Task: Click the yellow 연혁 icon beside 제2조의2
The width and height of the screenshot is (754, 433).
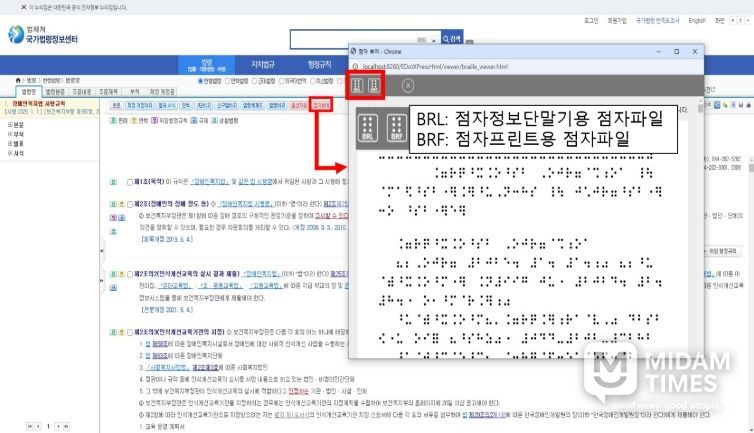Action: [x=122, y=274]
